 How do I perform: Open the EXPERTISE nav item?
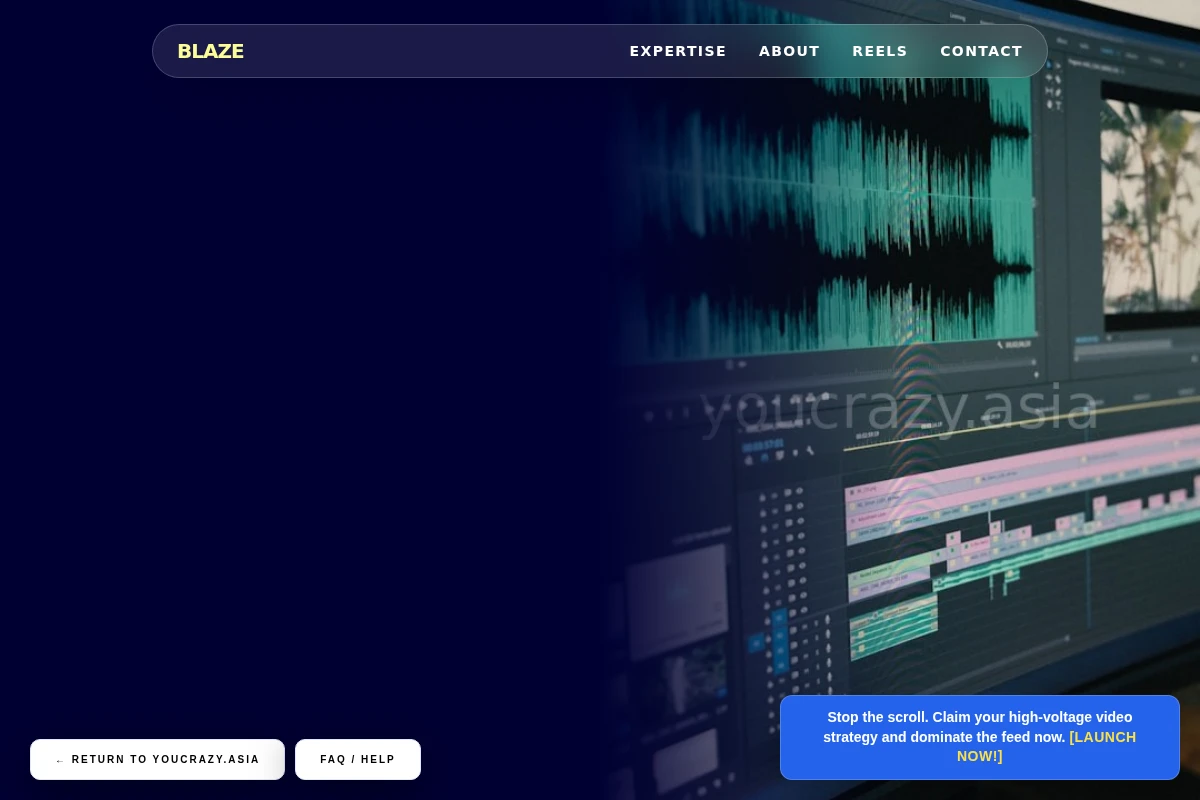678,51
